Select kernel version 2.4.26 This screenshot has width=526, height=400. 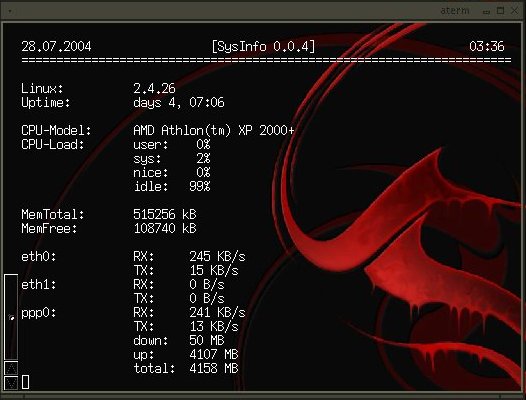coord(154,89)
